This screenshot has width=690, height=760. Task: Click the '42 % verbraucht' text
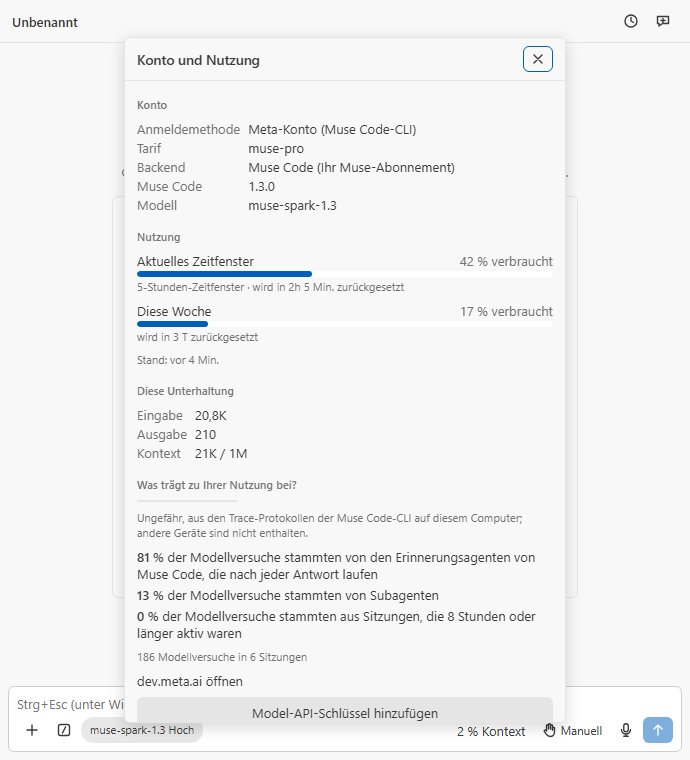(x=506, y=262)
